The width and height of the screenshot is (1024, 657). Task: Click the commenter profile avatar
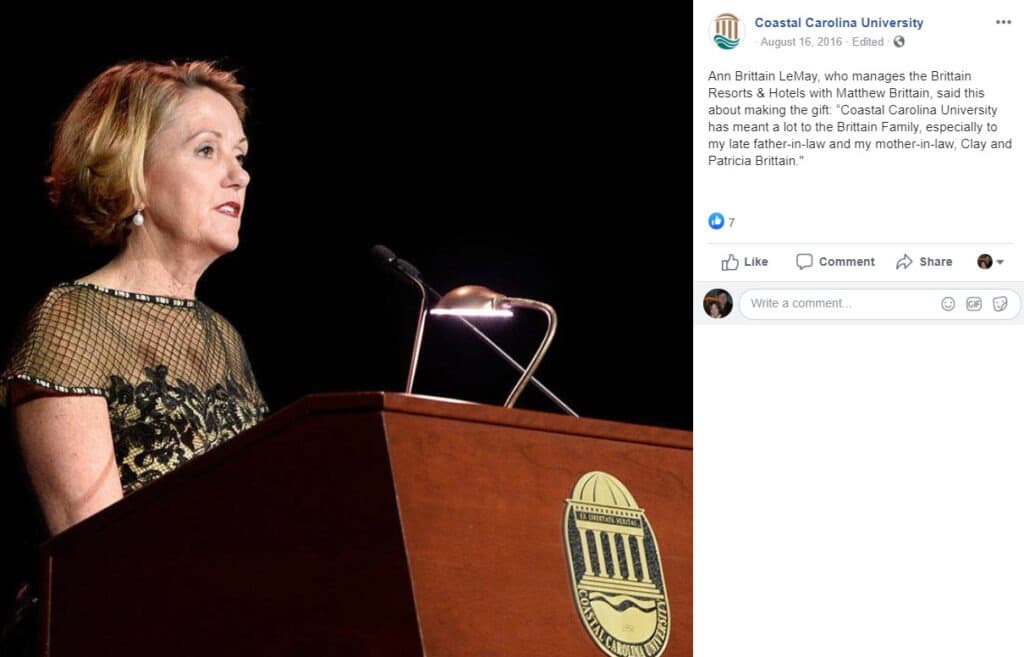(x=718, y=304)
